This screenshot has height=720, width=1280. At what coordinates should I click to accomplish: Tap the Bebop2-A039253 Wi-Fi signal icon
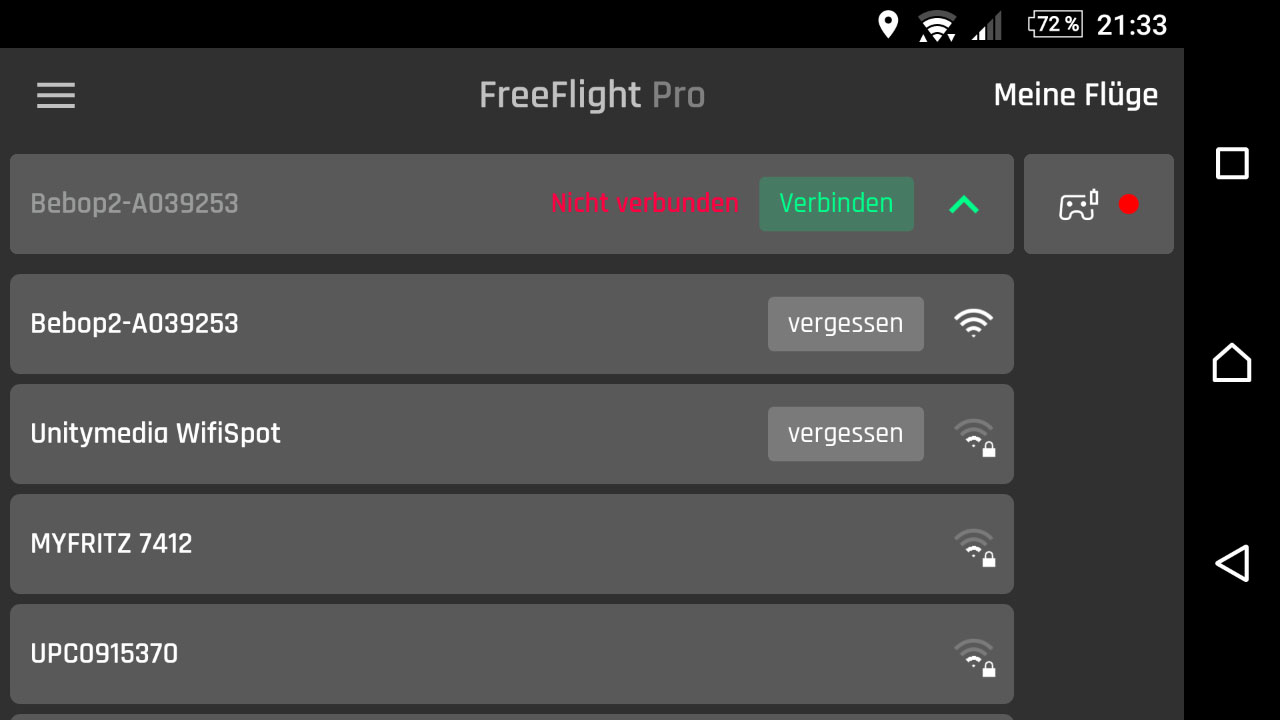pos(973,323)
